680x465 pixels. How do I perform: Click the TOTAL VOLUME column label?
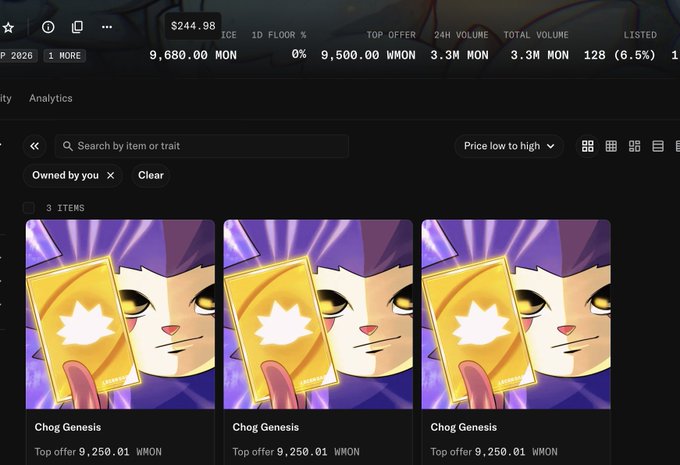coord(536,35)
